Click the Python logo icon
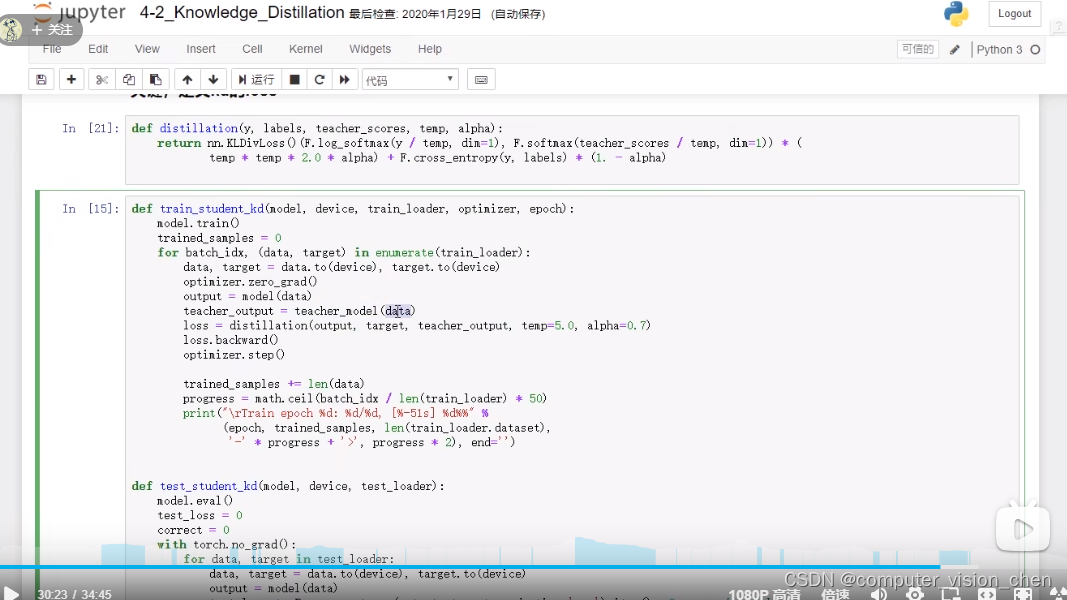This screenshot has width=1067, height=600. (956, 14)
